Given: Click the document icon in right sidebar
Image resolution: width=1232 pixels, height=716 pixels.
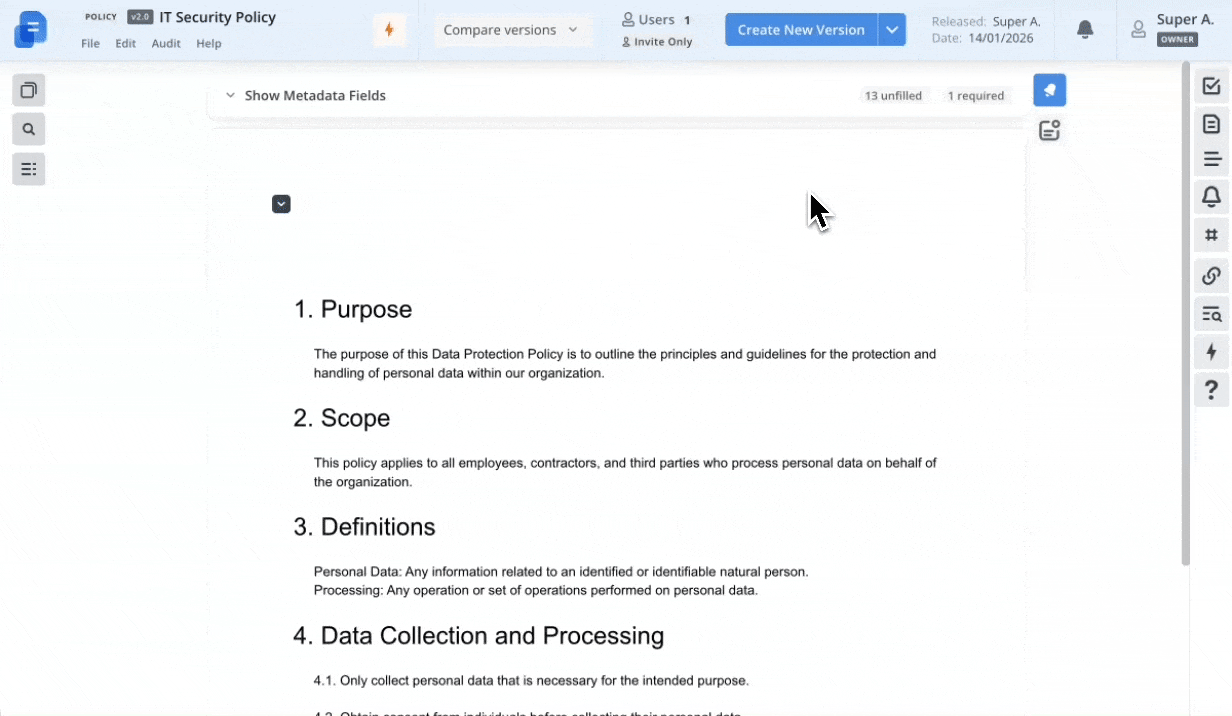Looking at the screenshot, I should click(1211, 124).
